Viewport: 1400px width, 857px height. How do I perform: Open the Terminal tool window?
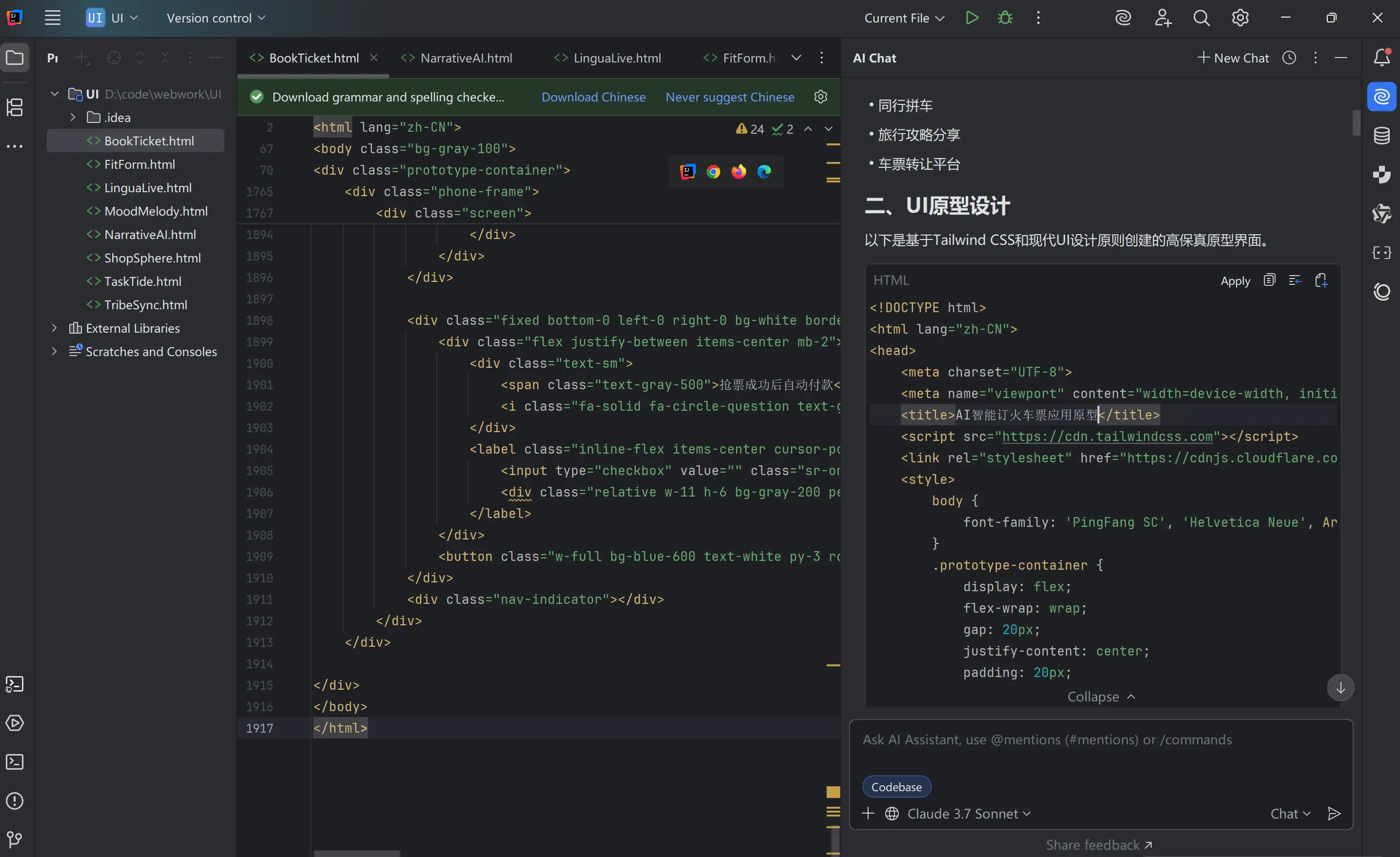point(15,761)
